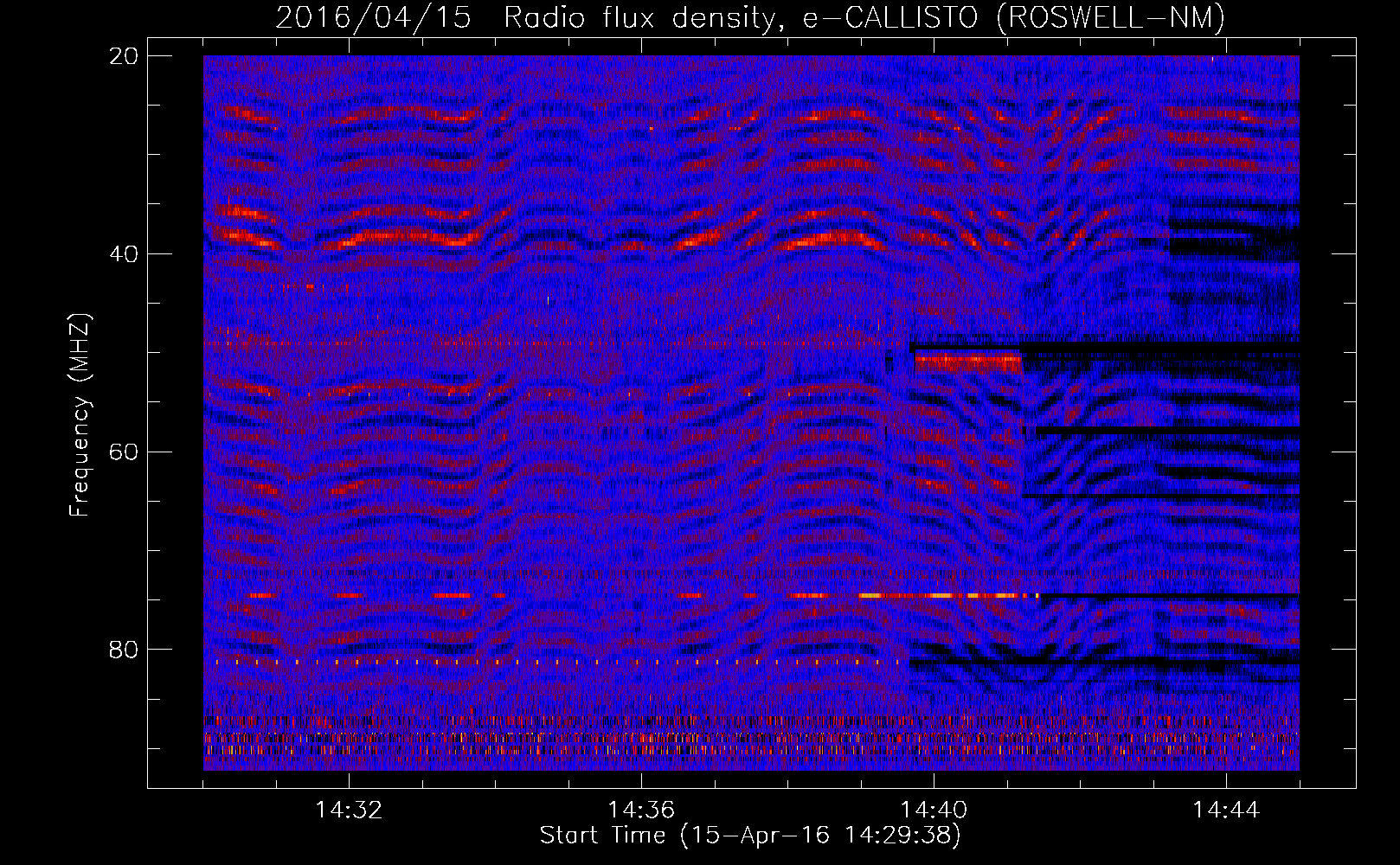
Task: Click the "14:40" time tick label
Action: pos(934,811)
